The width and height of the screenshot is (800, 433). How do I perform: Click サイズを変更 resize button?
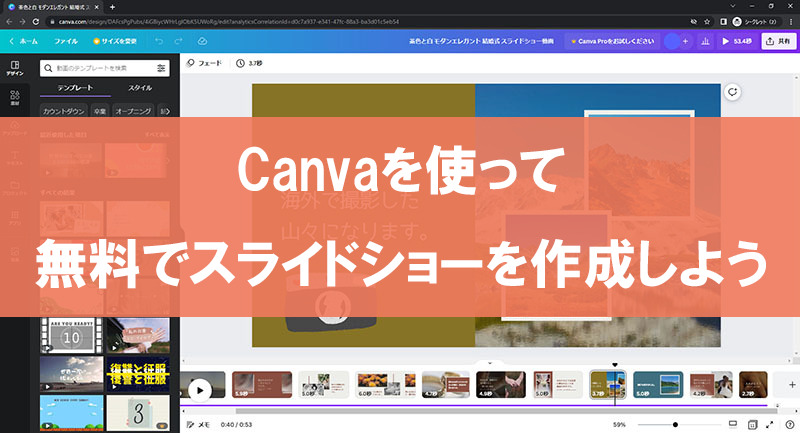tap(115, 41)
